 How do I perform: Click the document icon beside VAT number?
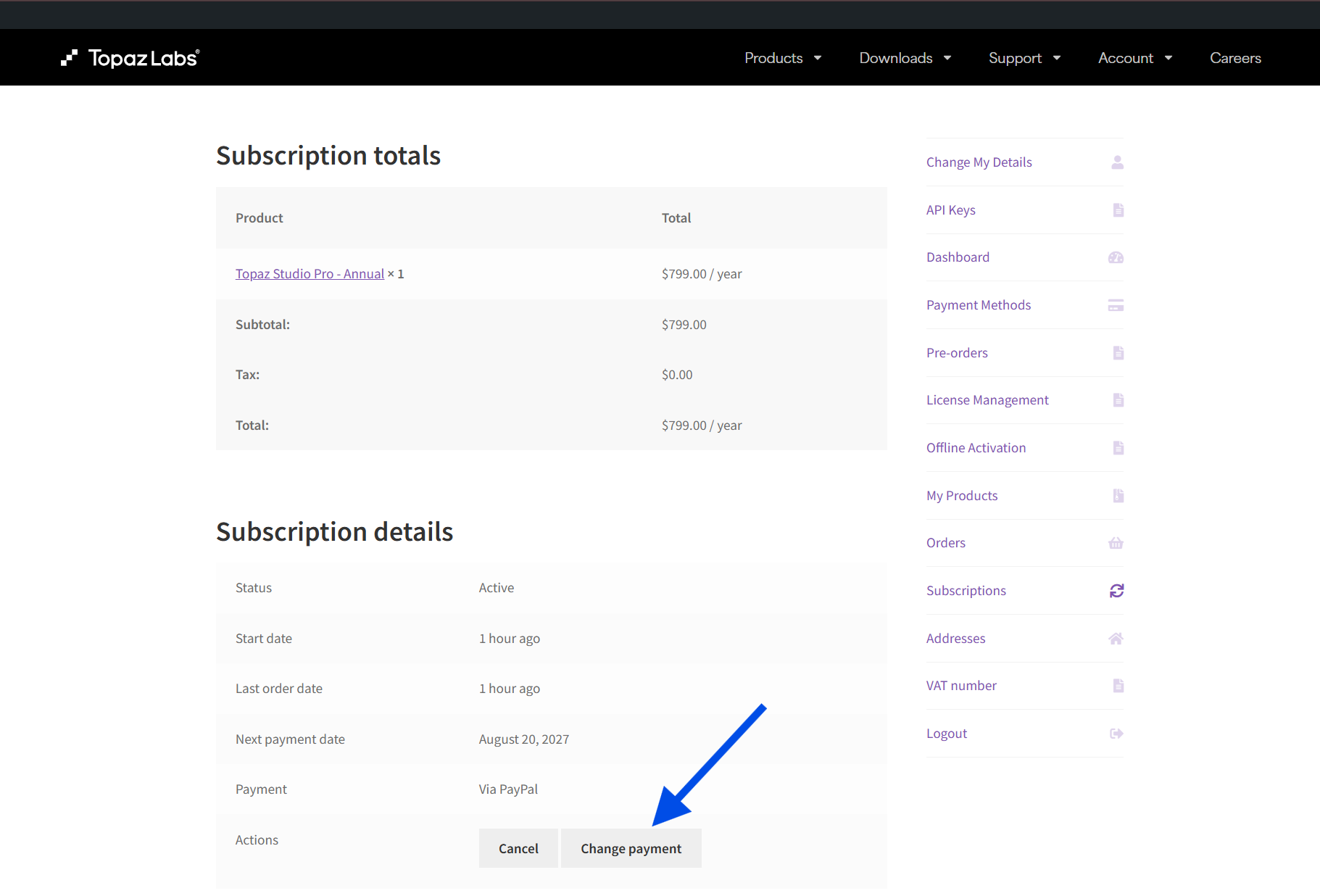[1118, 686]
